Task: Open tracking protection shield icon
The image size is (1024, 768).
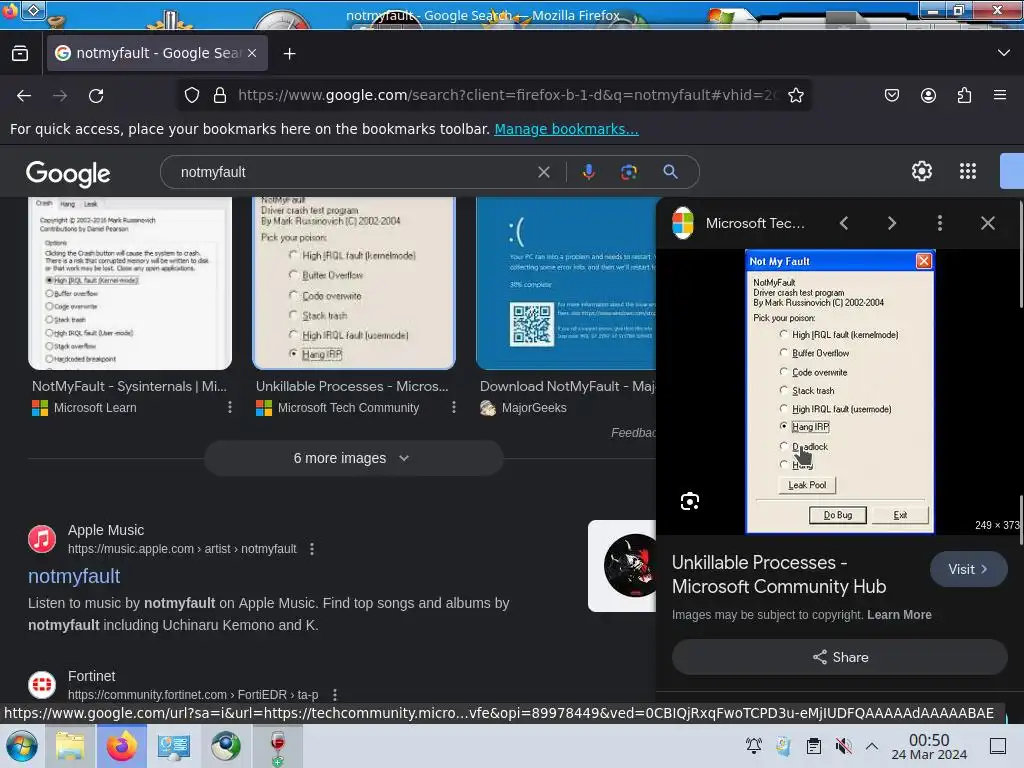Action: click(x=191, y=95)
